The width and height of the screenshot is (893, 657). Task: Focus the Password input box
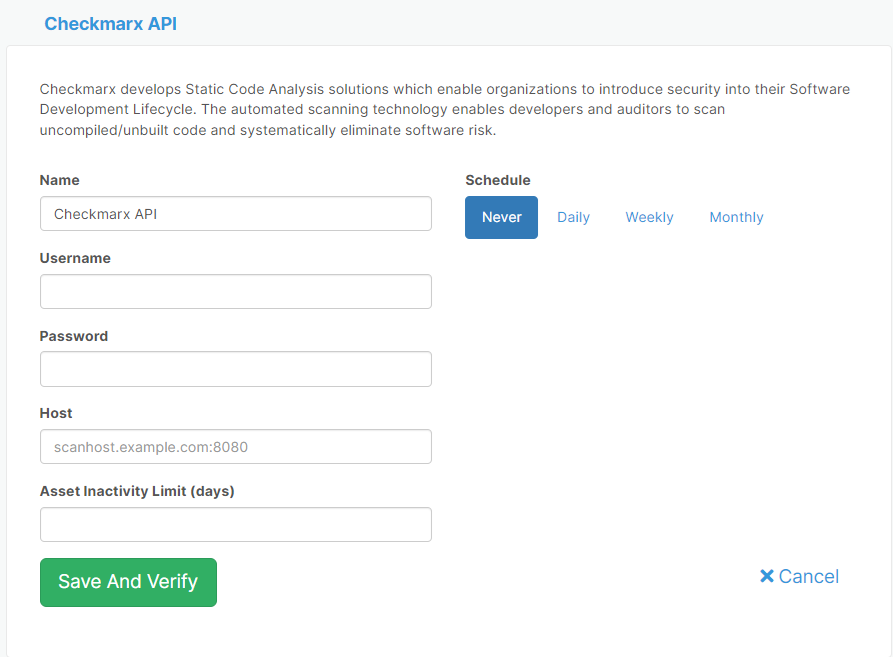[236, 369]
